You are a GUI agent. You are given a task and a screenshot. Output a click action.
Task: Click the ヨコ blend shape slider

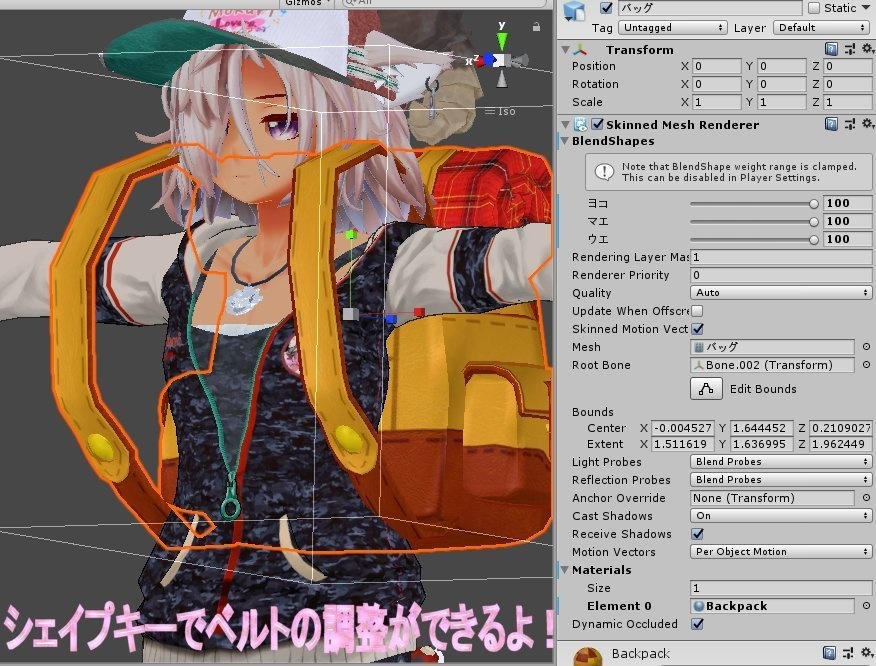pyautogui.click(x=754, y=204)
